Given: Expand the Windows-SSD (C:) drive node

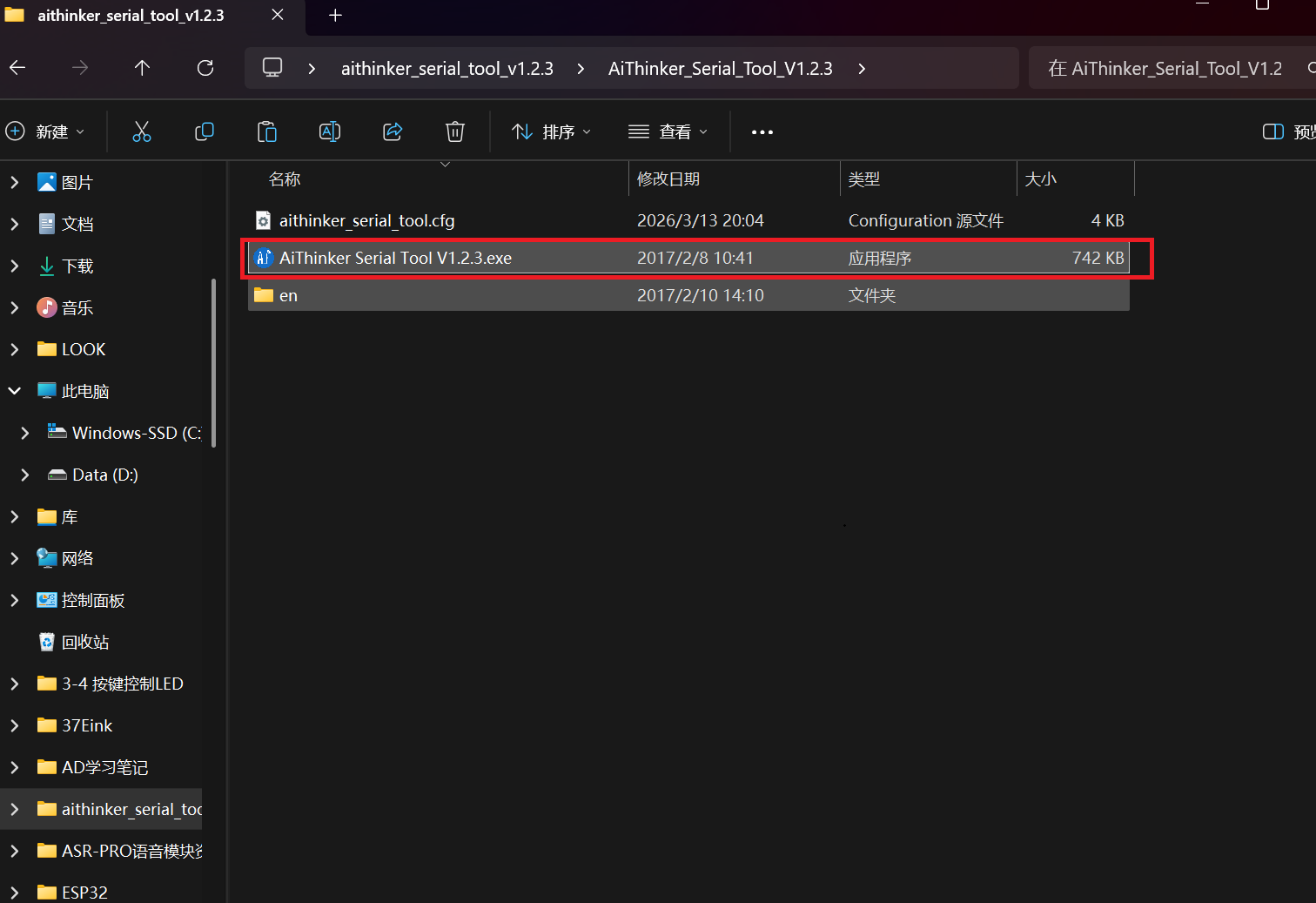Looking at the screenshot, I should 24,433.
